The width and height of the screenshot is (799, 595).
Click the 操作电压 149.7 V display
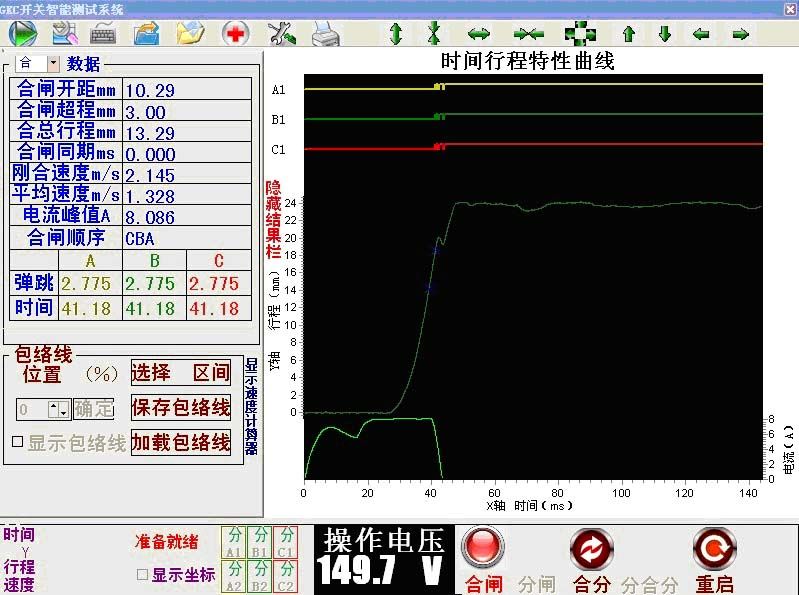[x=383, y=558]
